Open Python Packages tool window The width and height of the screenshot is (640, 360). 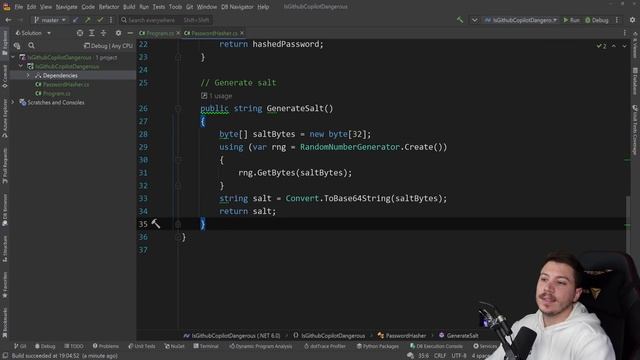(x=378, y=346)
